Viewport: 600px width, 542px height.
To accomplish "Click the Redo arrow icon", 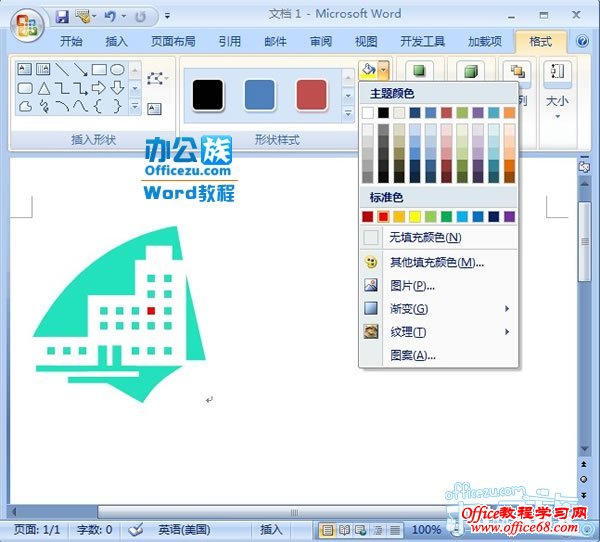I will 140,16.
